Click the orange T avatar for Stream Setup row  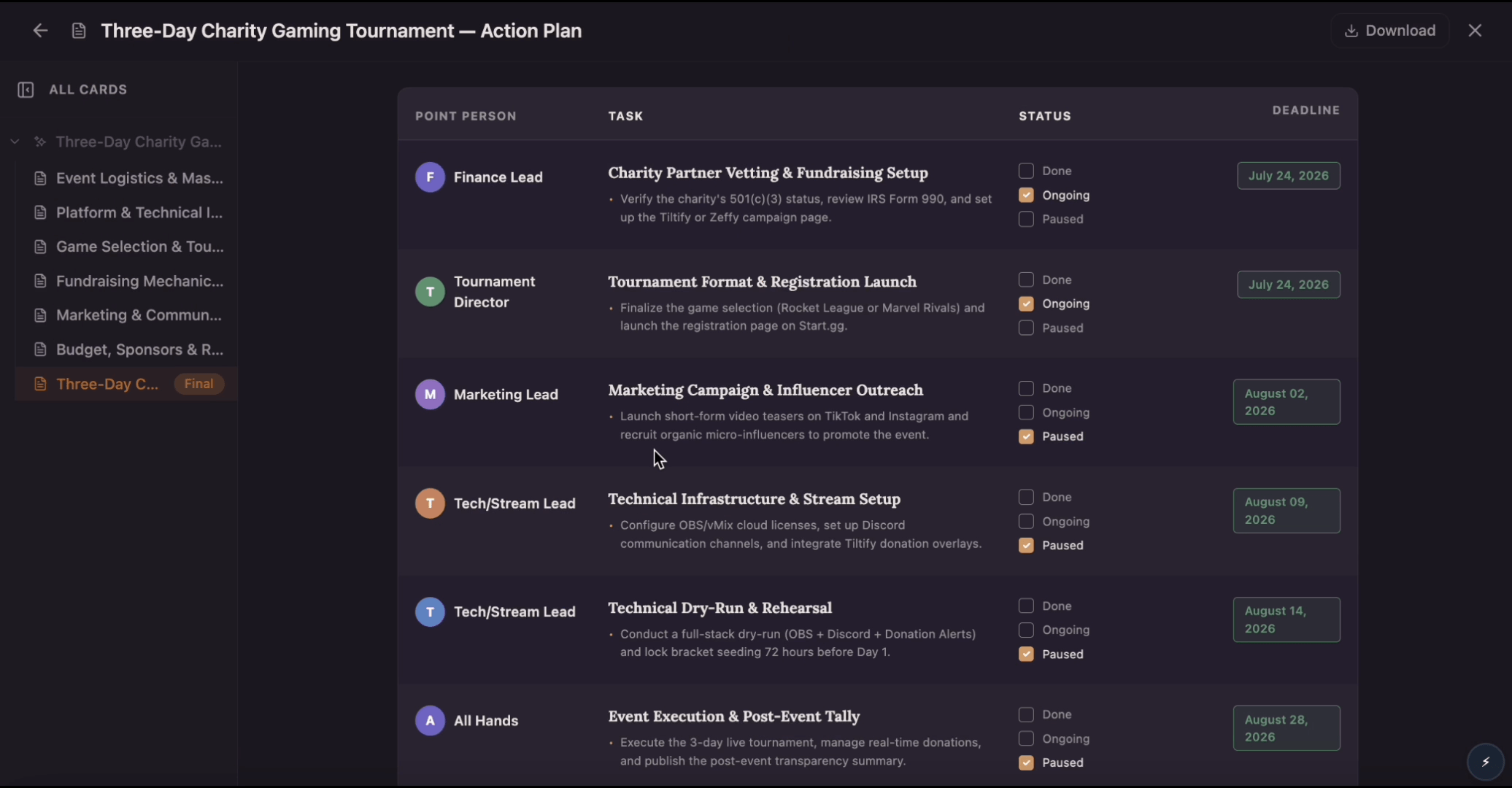430,503
